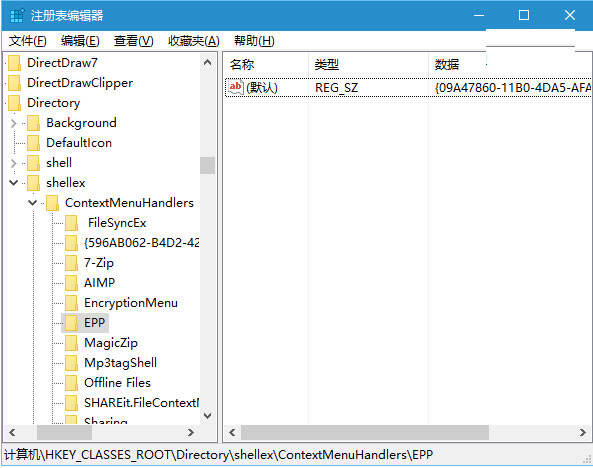
Task: Click the AIMP key folder icon
Action: point(71,283)
